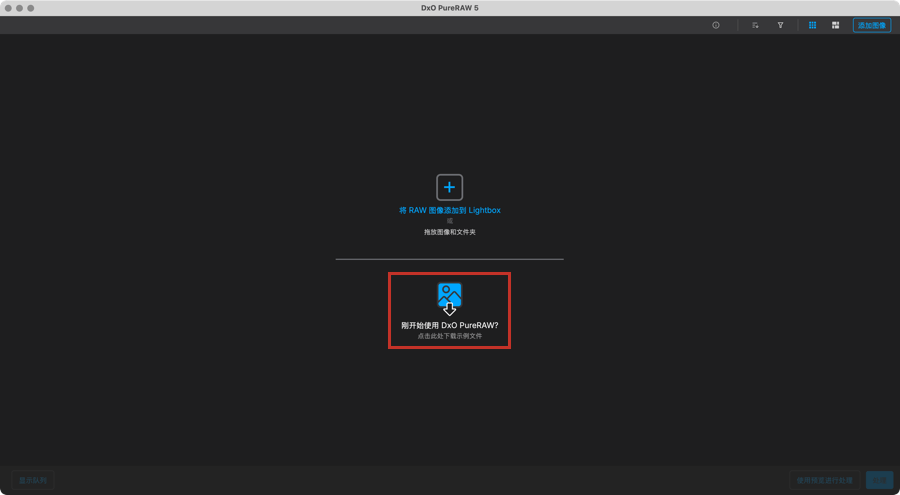Screen dimensions: 900x495
Task: Click the info icon in the top toolbar
Action: [x=716, y=25]
